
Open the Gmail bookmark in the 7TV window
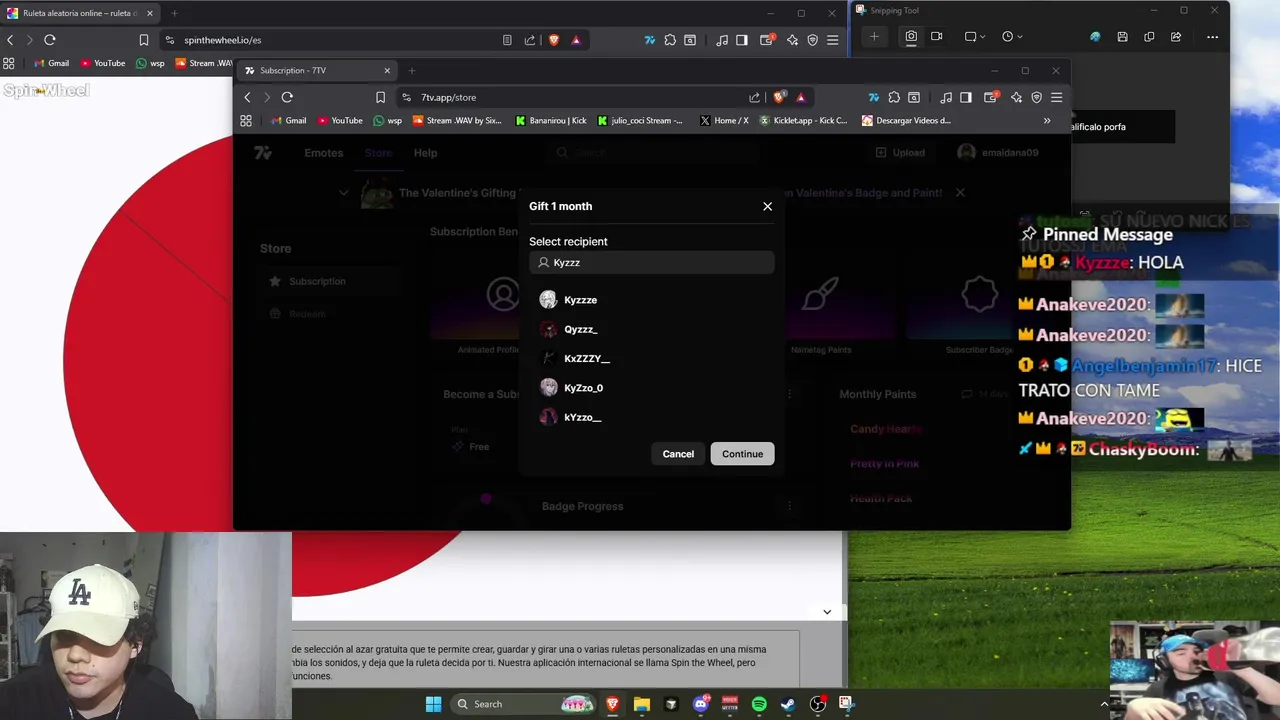[289, 120]
